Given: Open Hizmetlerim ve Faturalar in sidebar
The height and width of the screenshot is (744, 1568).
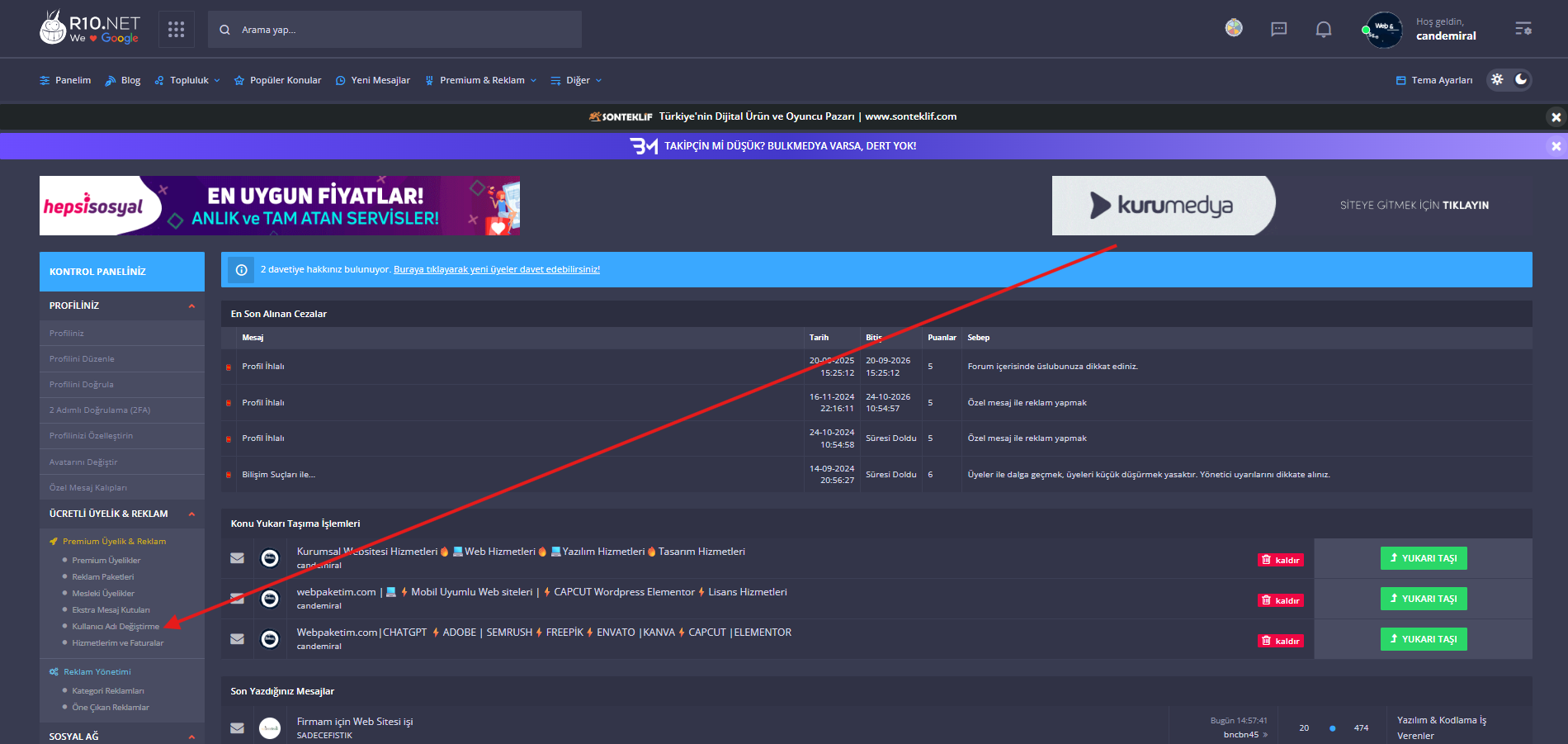Looking at the screenshot, I should 118,643.
